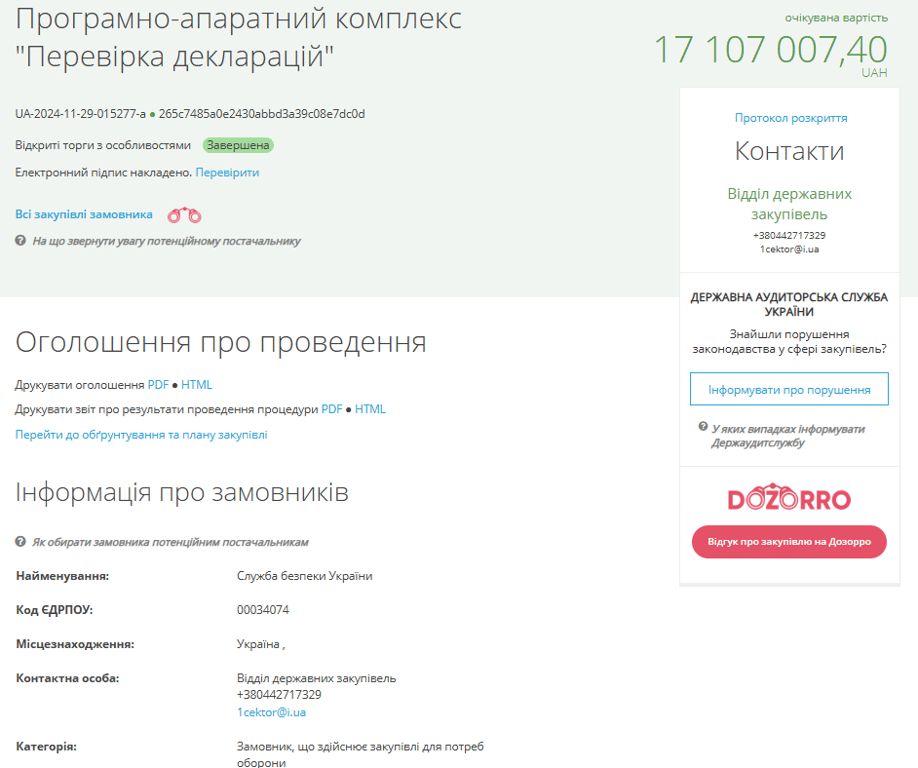Viewport: 918px width, 768px height.
Task: Go to 'обґрунтування та плану закупівлі' link
Action: click(141, 435)
